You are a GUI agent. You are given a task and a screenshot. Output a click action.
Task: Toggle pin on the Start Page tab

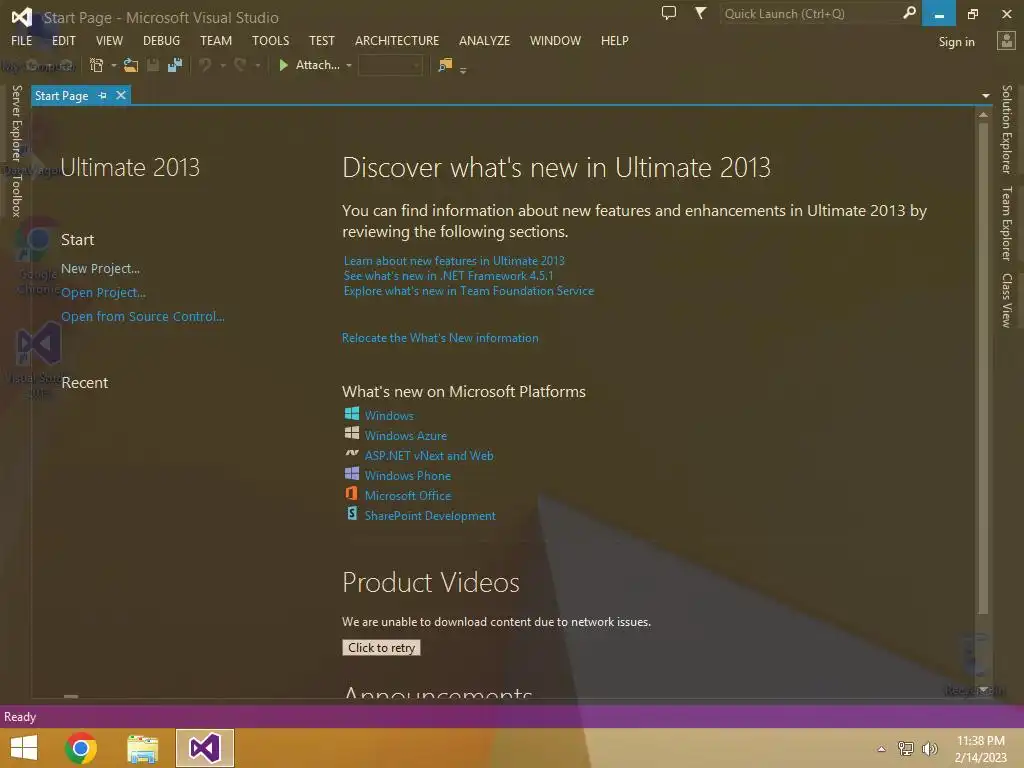(102, 95)
